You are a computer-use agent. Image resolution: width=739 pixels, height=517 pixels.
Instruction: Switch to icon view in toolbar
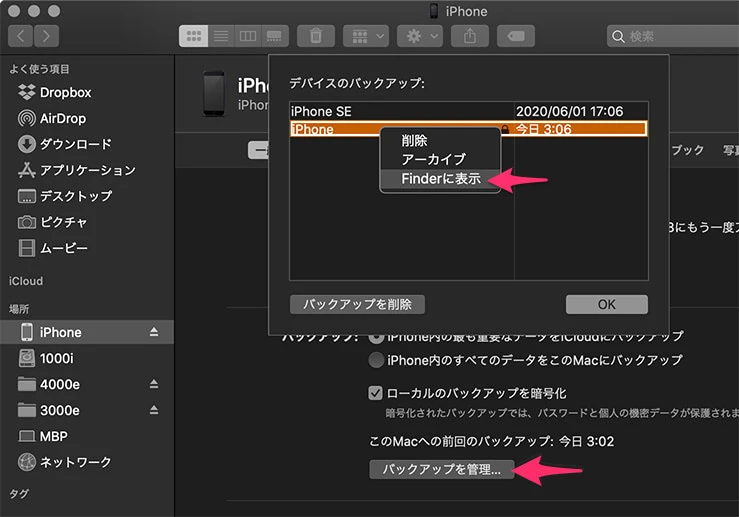(194, 36)
